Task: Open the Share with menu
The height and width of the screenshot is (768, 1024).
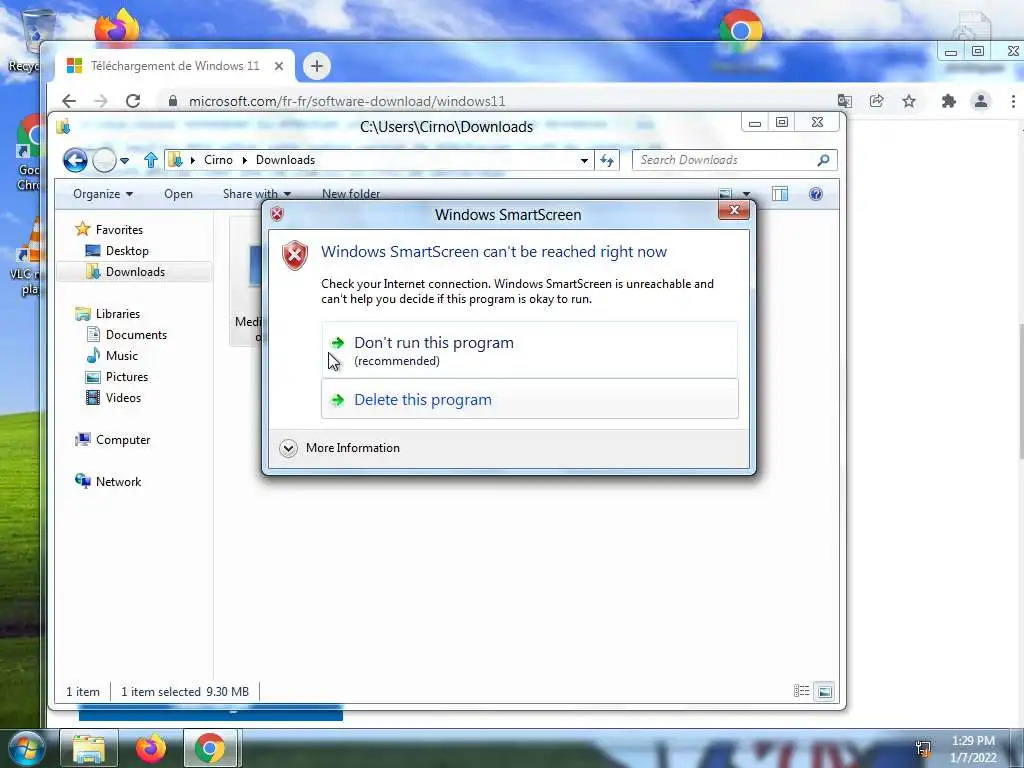Action: click(257, 194)
